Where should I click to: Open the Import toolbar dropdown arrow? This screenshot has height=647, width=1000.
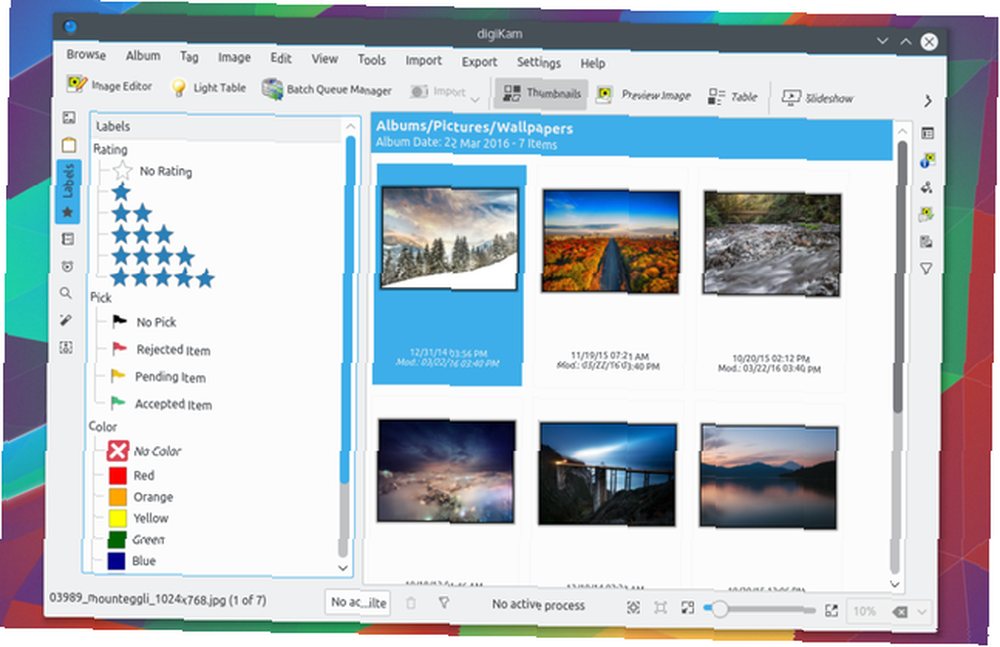pos(474,100)
